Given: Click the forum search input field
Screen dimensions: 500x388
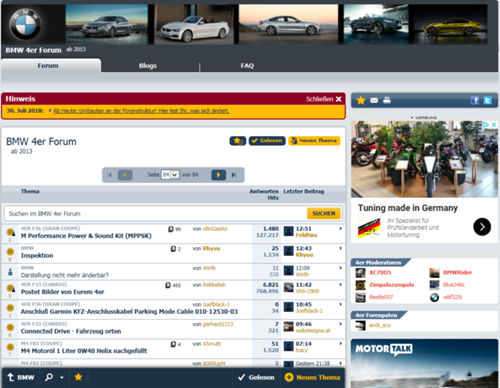Looking at the screenshot, I should [x=155, y=214].
